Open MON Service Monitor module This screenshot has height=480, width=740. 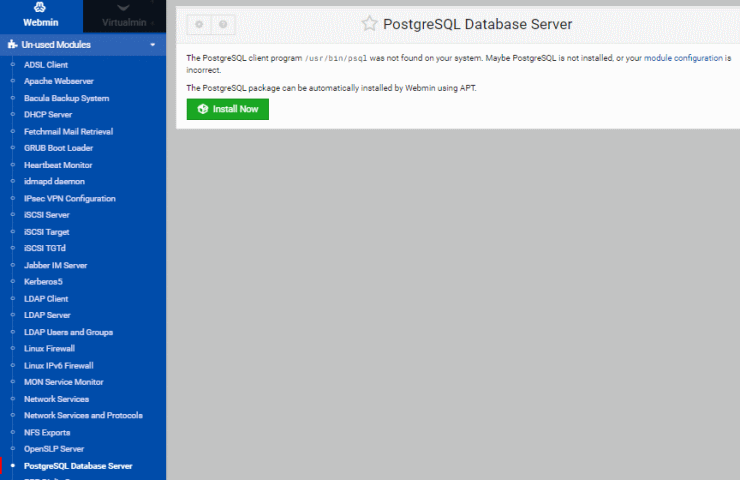coord(64,382)
